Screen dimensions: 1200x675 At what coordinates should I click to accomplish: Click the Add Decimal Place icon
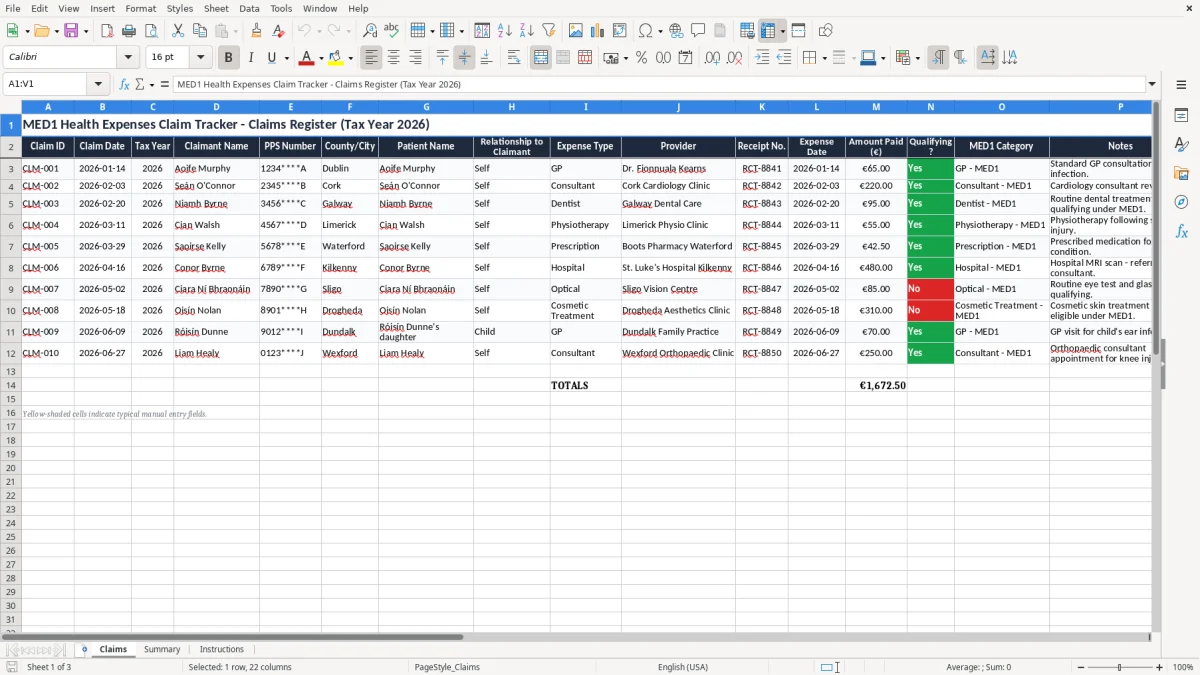712,57
